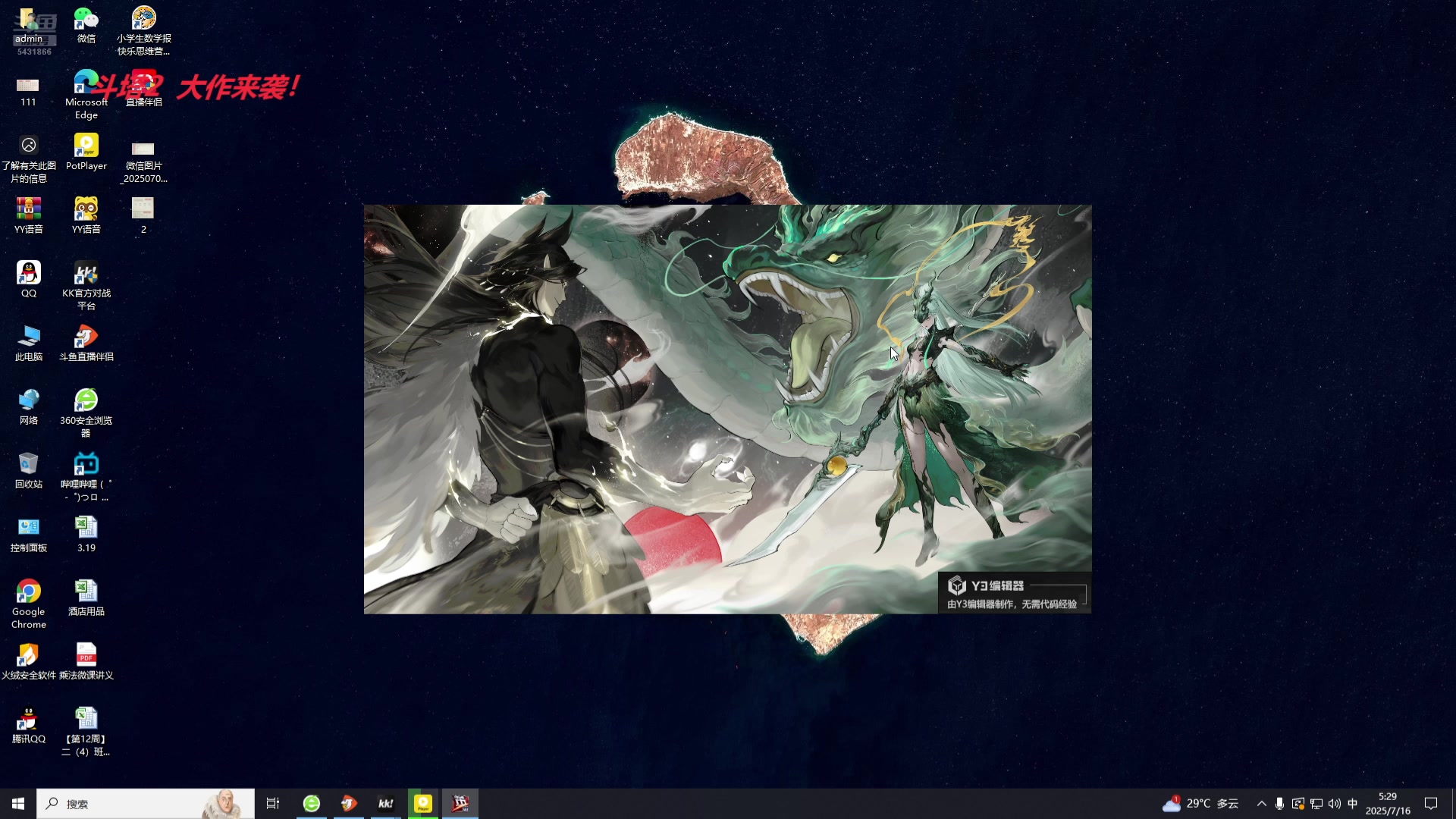This screenshot has height=819, width=1456.
Task: Select the 【第12周】二(4)班 Excel file
Action: pos(86,732)
